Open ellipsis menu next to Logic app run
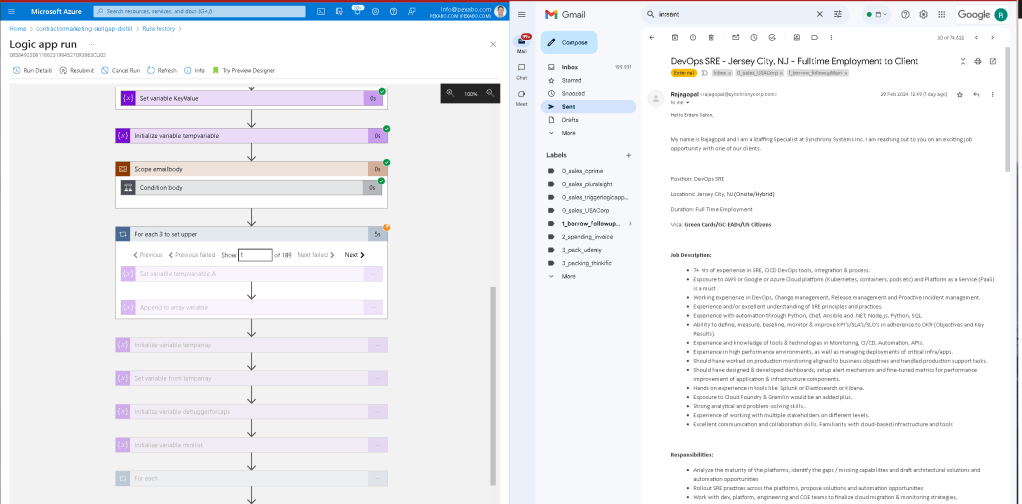The height and width of the screenshot is (504, 1022). pos(91,44)
